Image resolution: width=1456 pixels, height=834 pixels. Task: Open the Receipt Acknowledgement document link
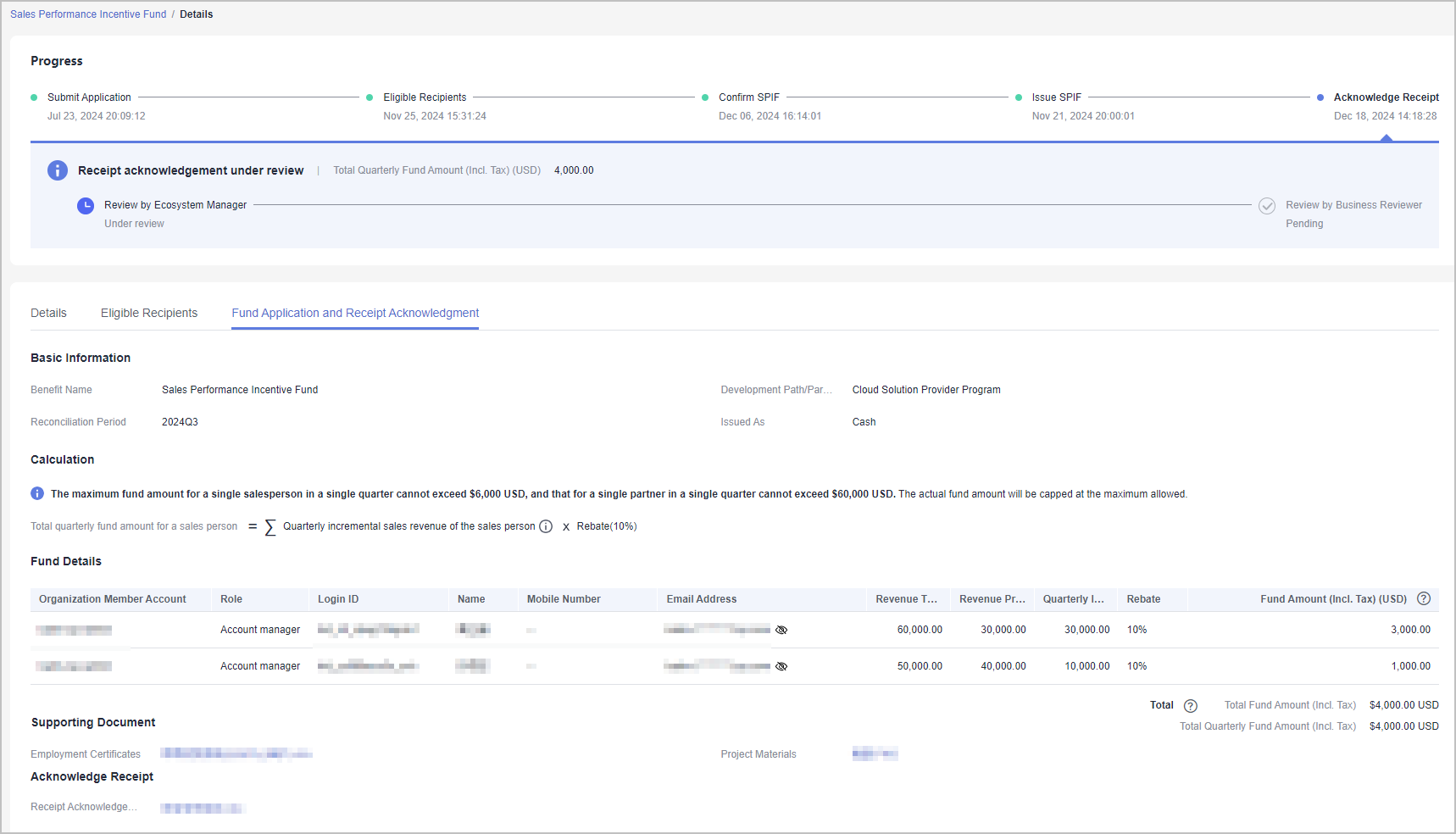(202, 808)
